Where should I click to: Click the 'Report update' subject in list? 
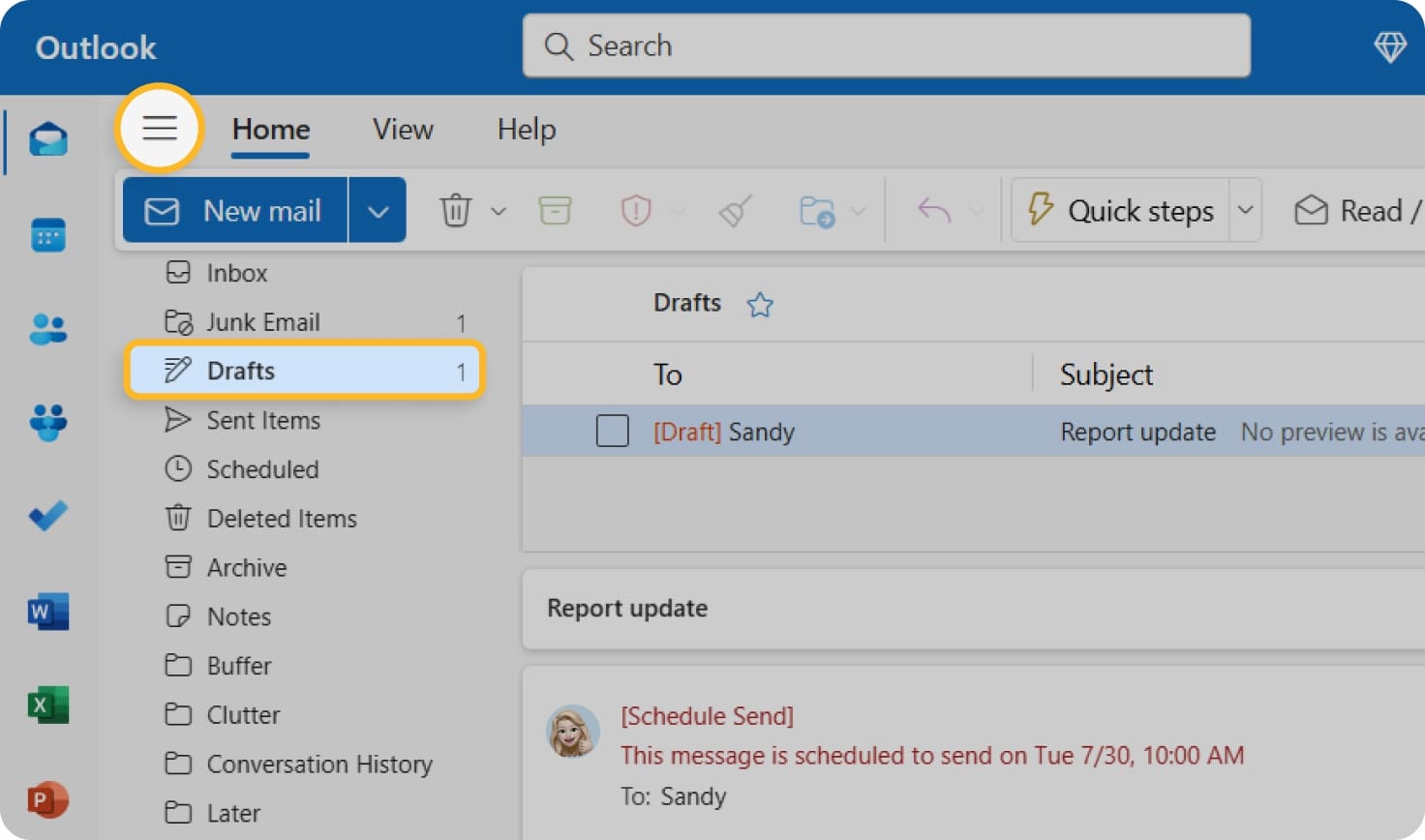click(1138, 432)
